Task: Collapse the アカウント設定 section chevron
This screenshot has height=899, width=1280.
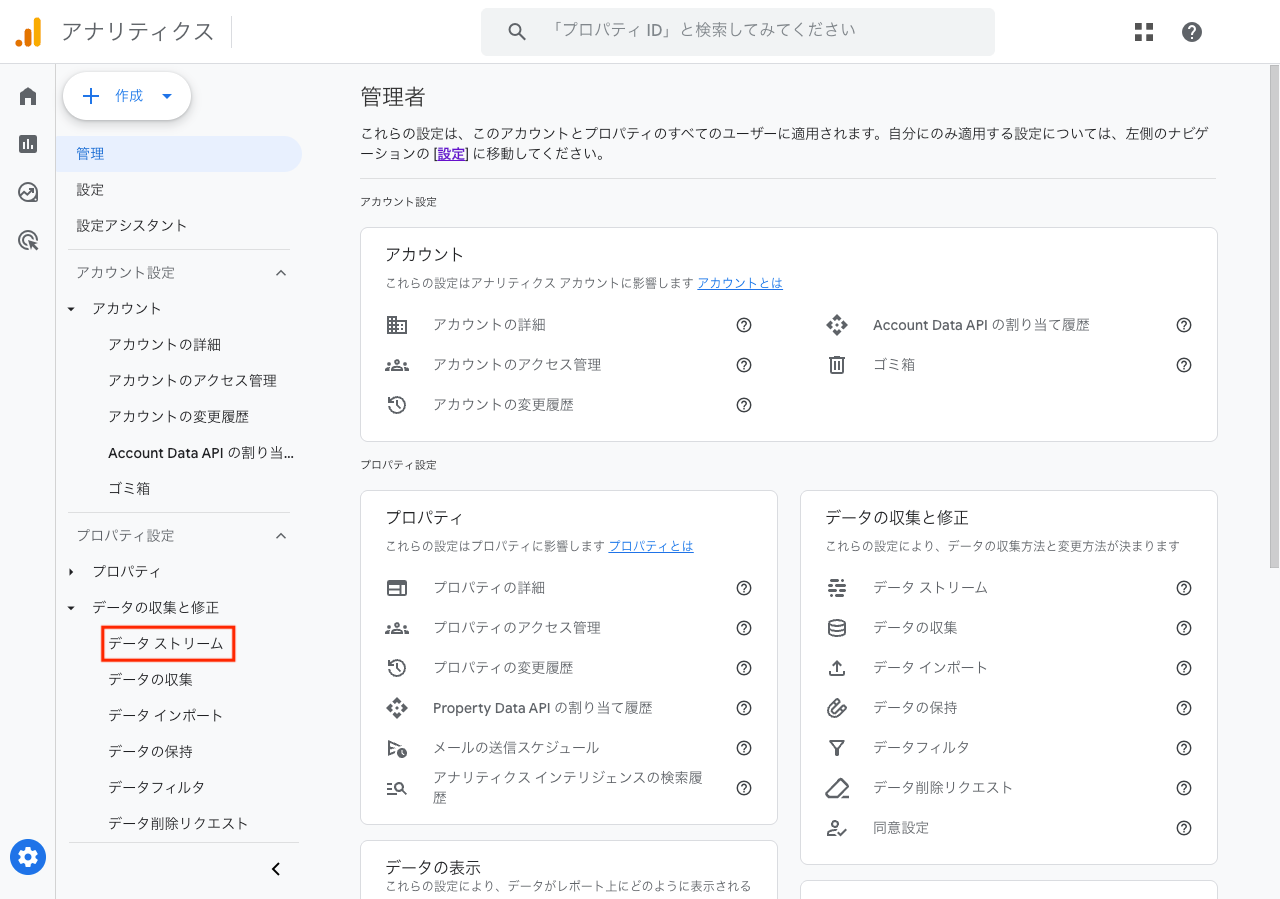Action: pos(281,272)
